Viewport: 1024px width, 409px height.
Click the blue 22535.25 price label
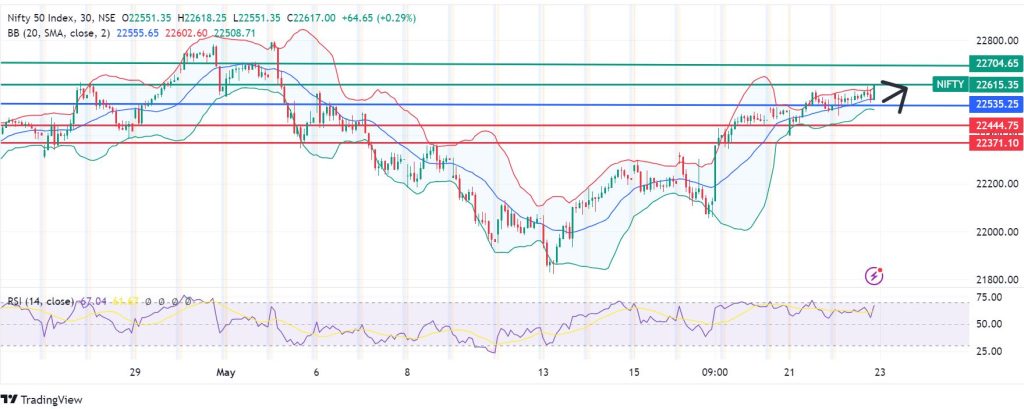(x=997, y=104)
